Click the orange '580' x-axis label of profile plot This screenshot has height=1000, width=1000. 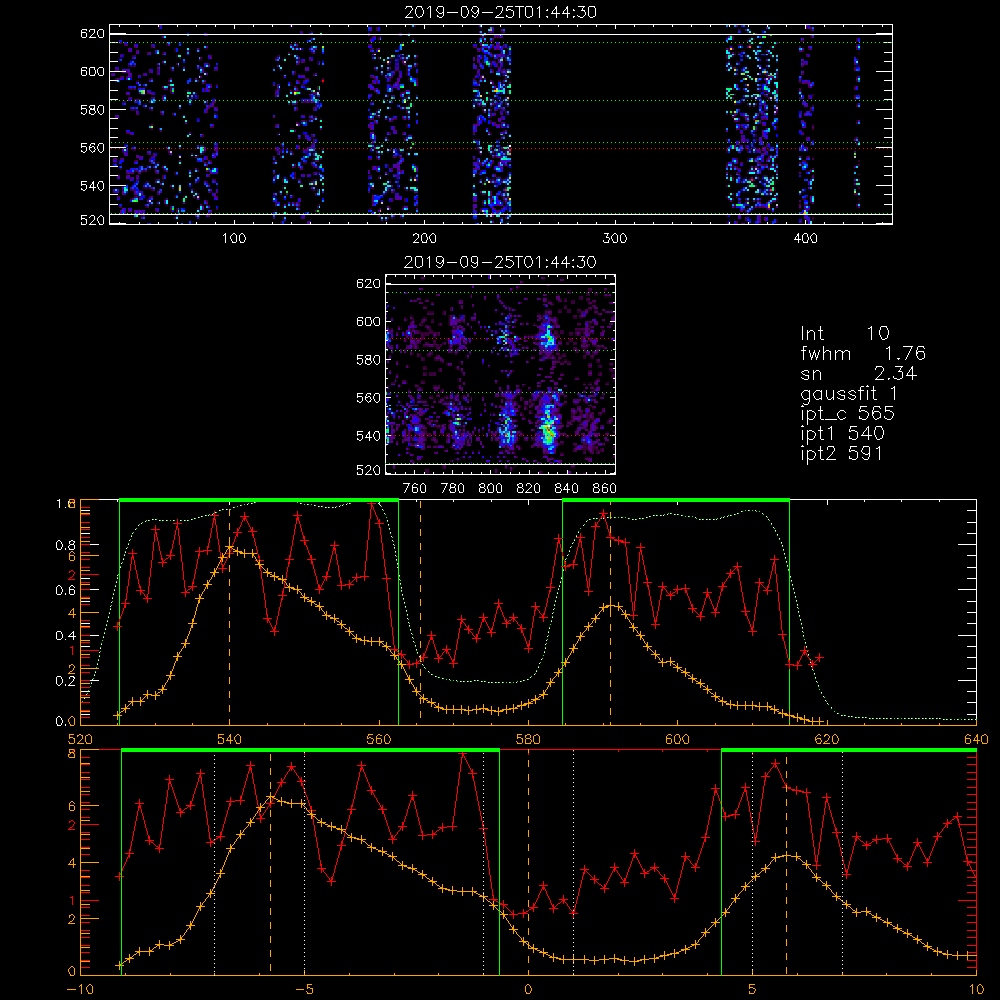coord(528,739)
